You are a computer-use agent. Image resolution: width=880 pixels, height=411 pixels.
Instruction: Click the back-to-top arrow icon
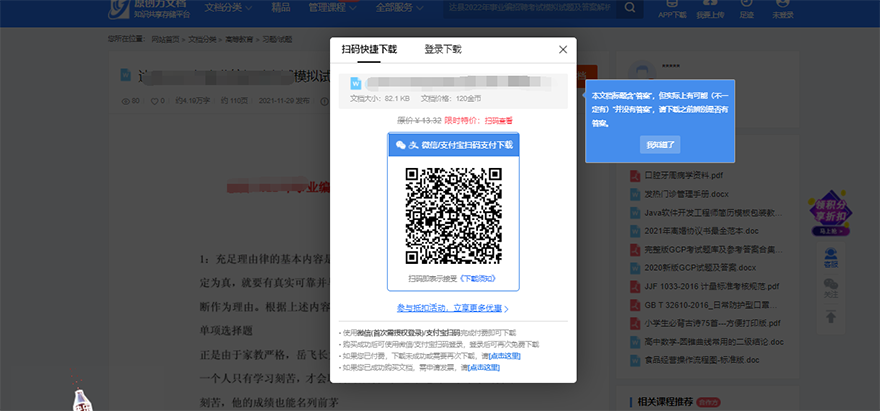tap(831, 317)
